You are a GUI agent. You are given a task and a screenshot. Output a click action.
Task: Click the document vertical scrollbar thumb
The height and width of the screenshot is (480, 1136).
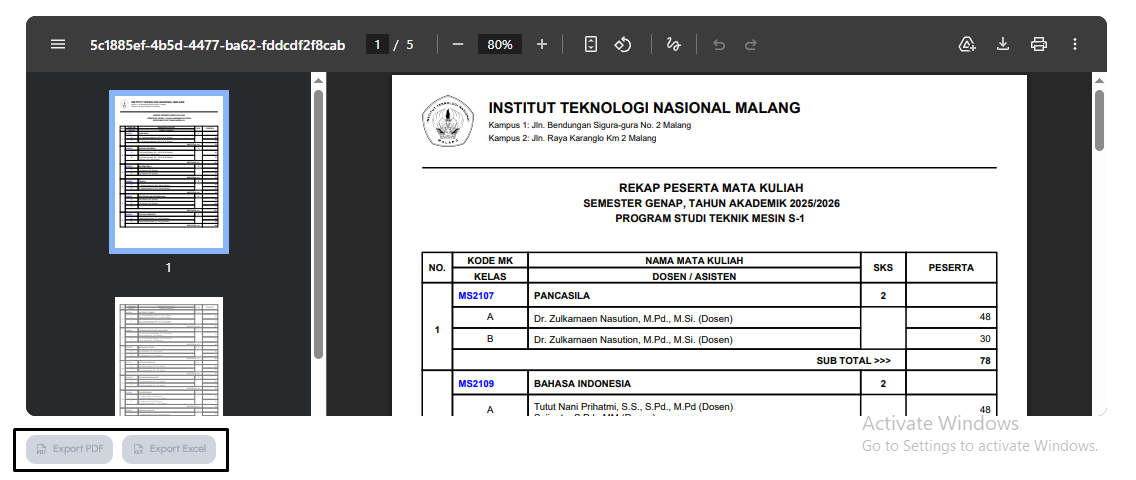(1099, 120)
